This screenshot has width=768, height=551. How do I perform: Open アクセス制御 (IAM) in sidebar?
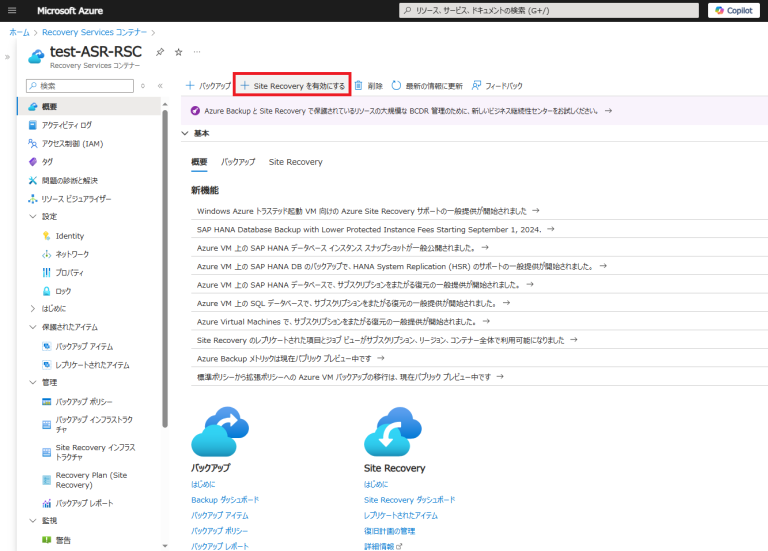click(x=78, y=143)
